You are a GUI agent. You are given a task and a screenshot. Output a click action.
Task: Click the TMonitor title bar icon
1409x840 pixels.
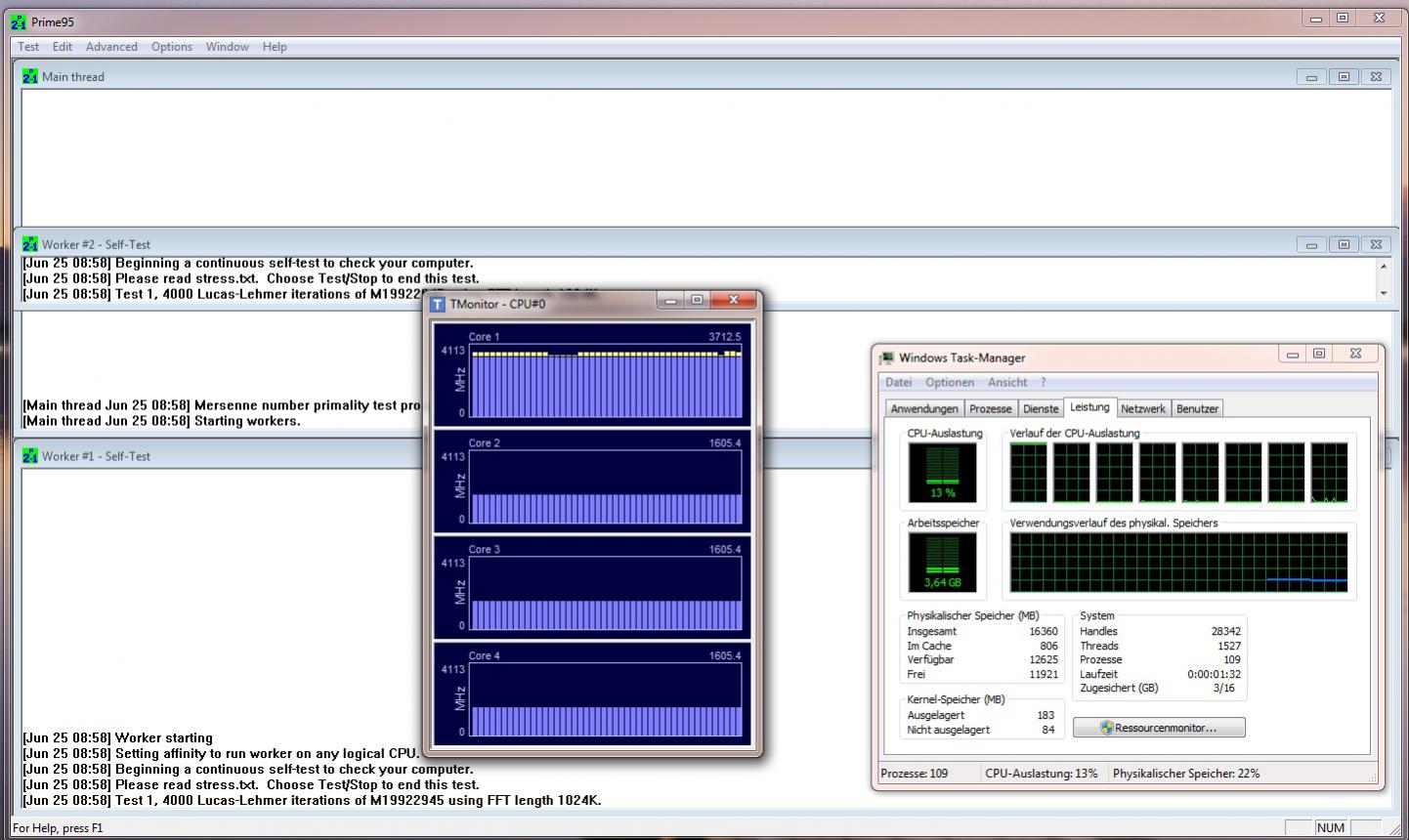[x=438, y=304]
